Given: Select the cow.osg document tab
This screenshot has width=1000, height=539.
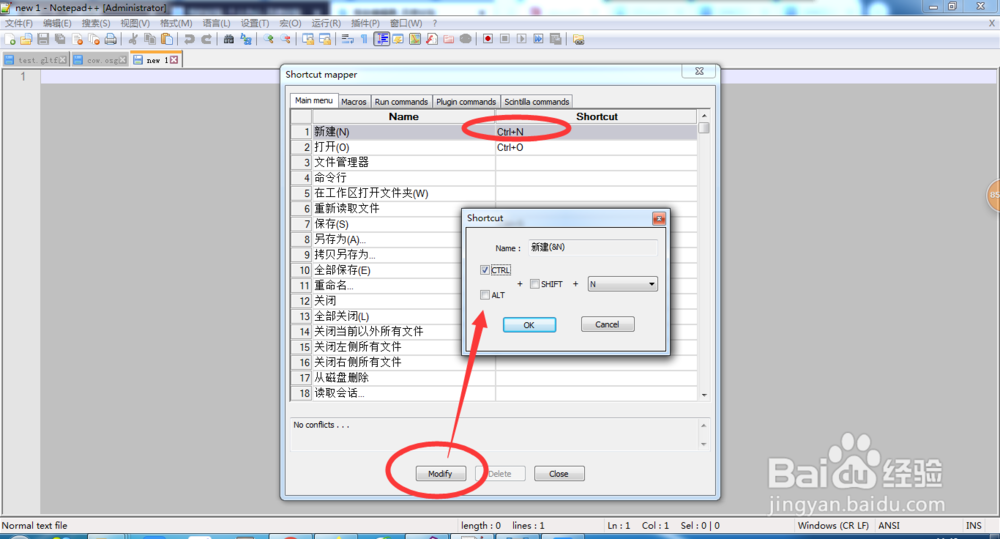Looking at the screenshot, I should click(99, 60).
